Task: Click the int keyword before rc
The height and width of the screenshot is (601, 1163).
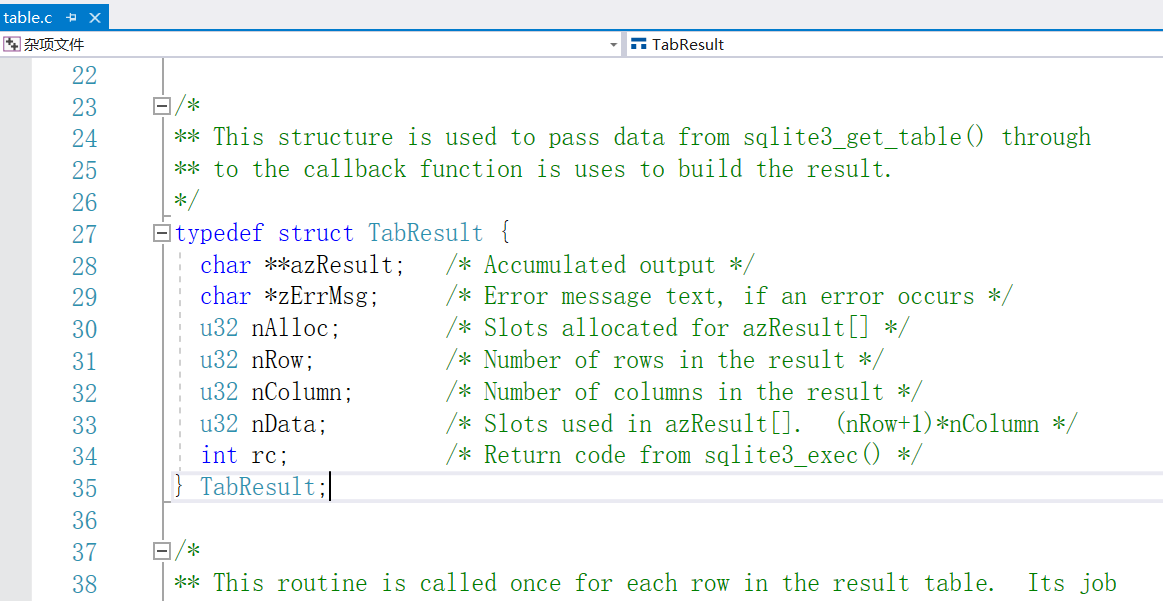Action: tap(219, 455)
